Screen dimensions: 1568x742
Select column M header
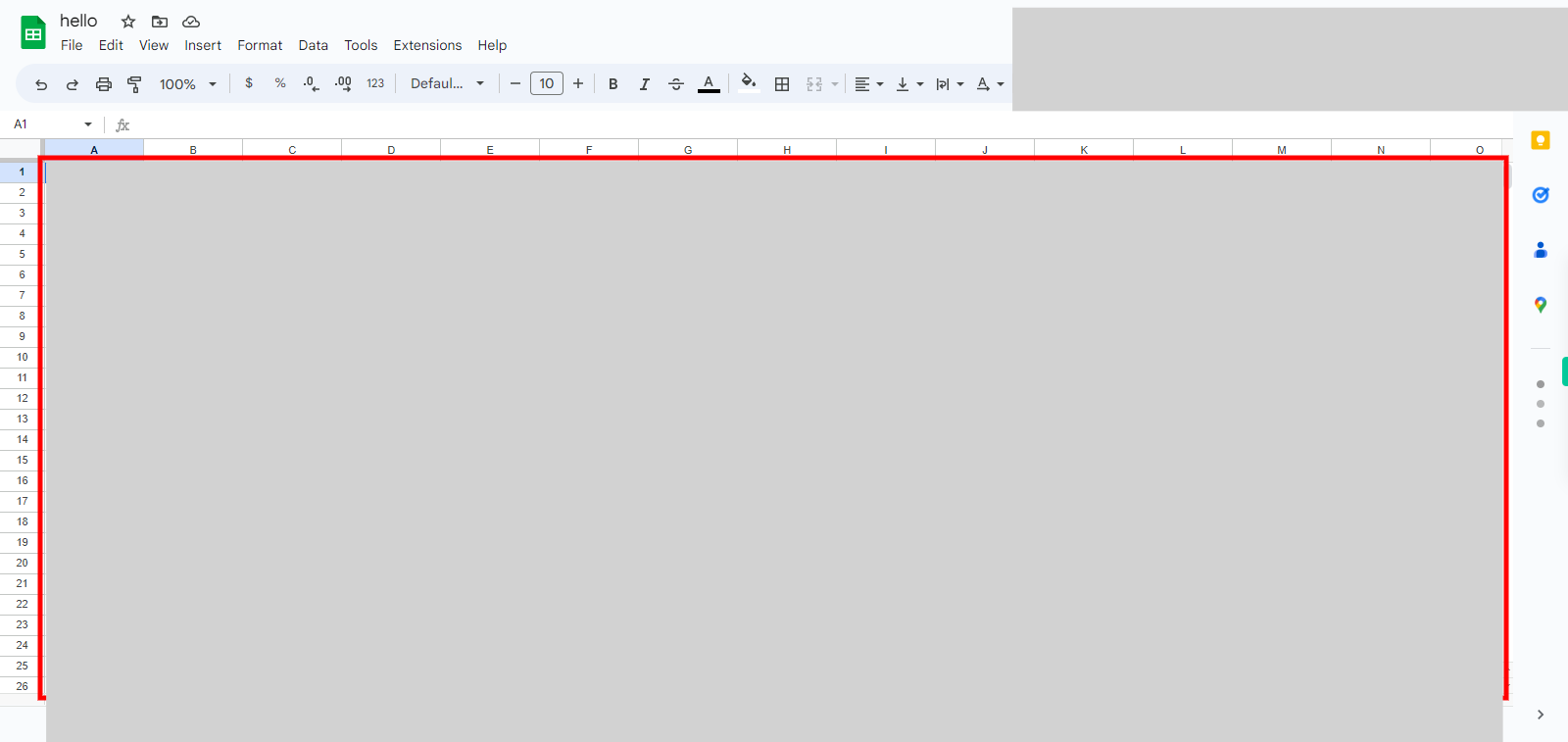1282,149
